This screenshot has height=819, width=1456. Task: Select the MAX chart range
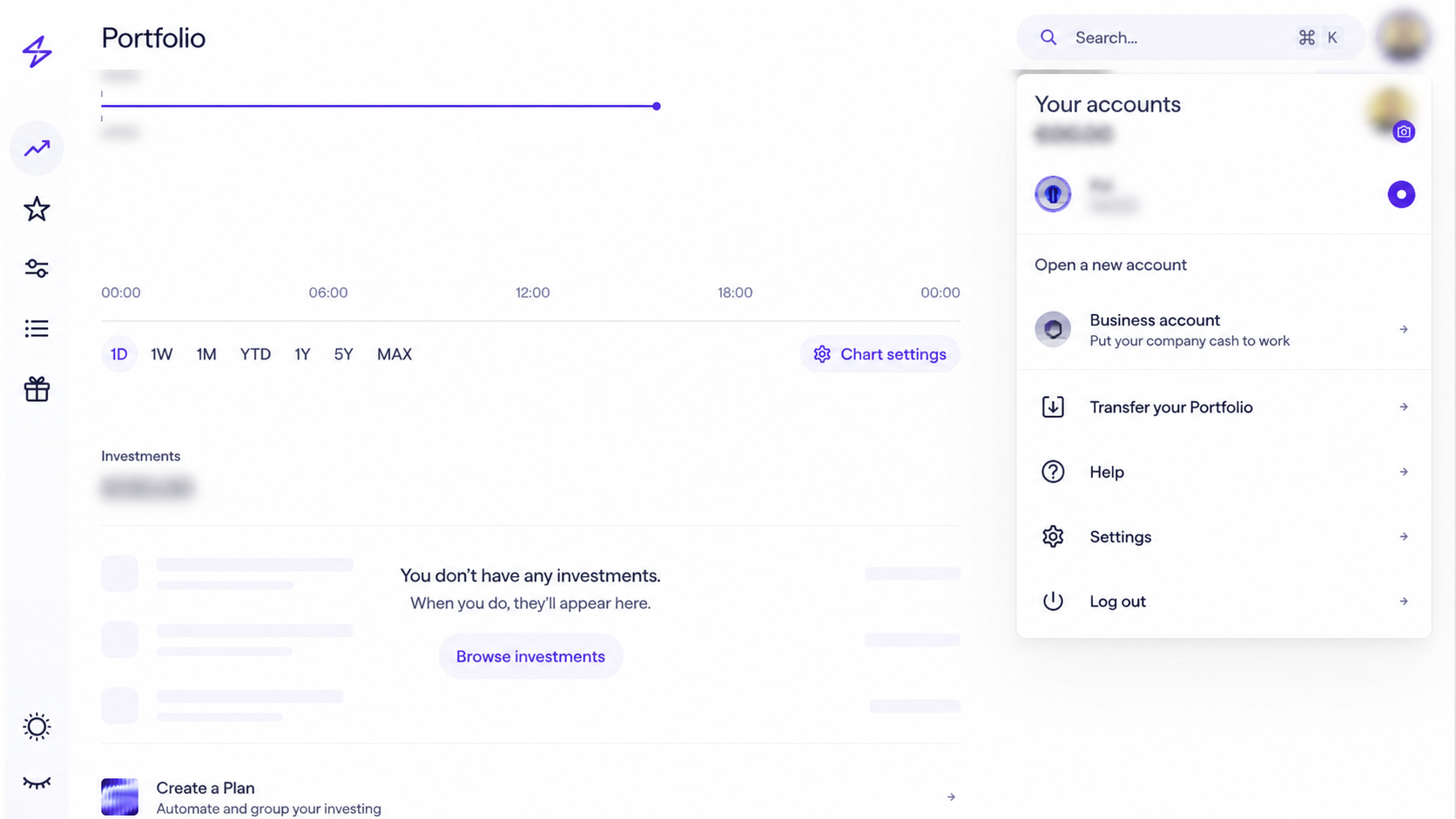point(394,354)
